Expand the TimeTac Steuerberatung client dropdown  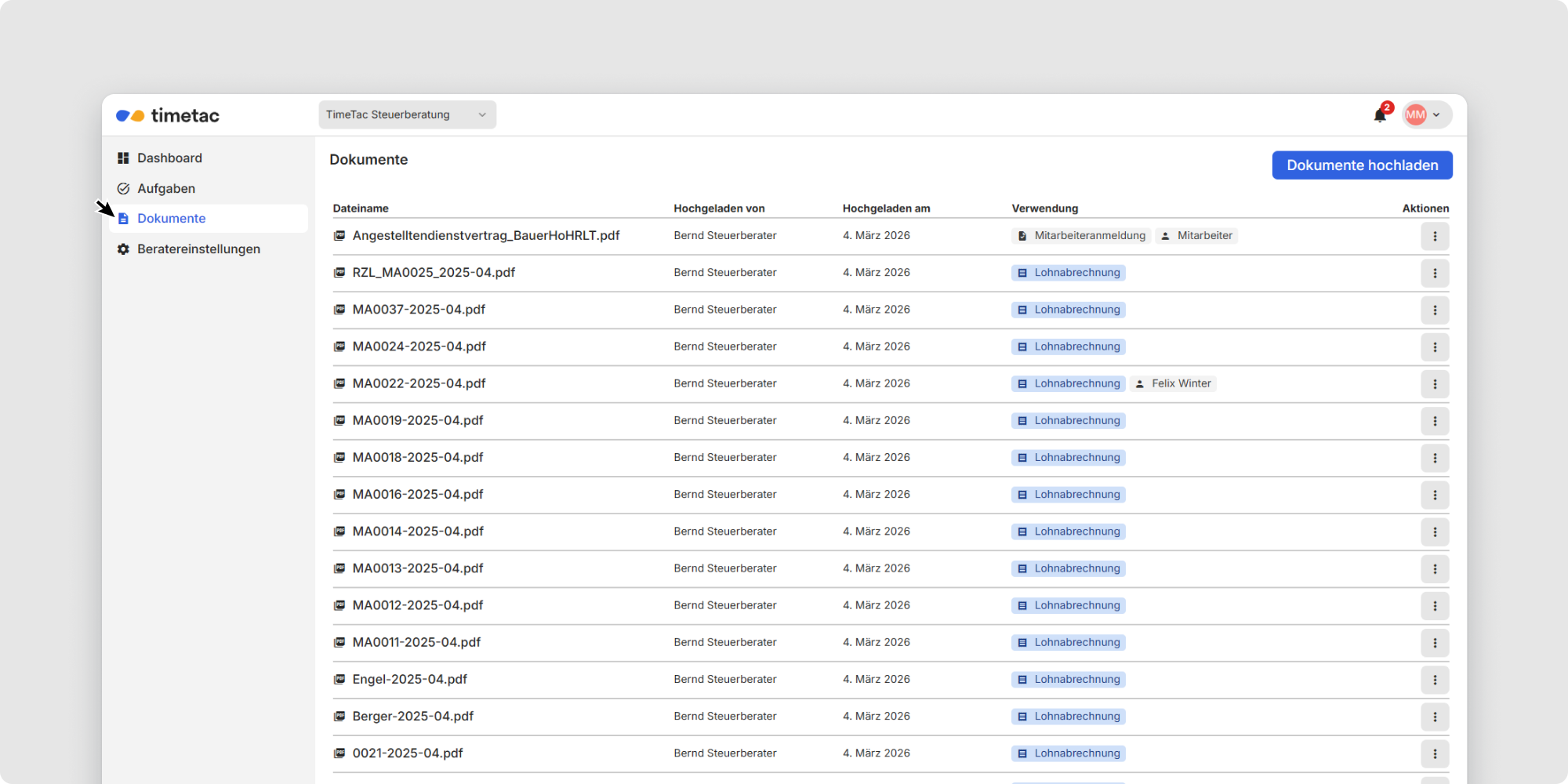(x=407, y=114)
